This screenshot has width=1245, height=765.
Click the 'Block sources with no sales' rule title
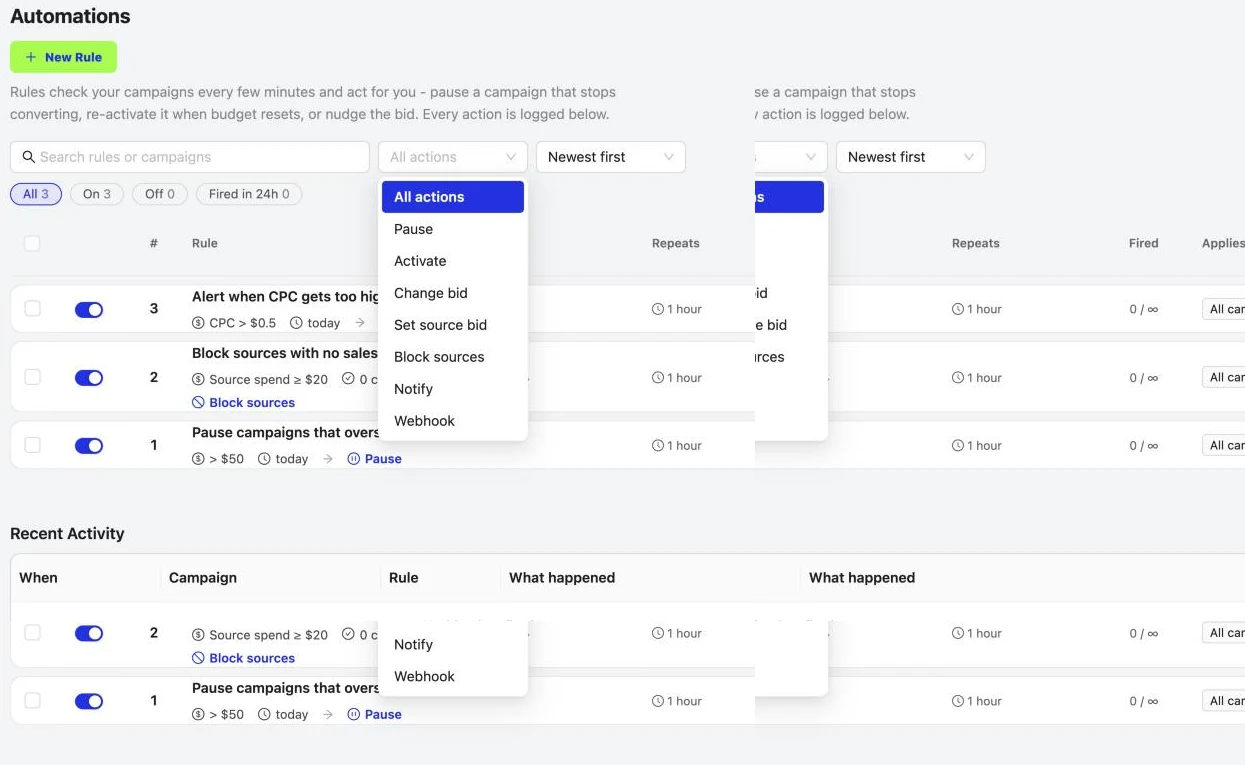pos(285,353)
